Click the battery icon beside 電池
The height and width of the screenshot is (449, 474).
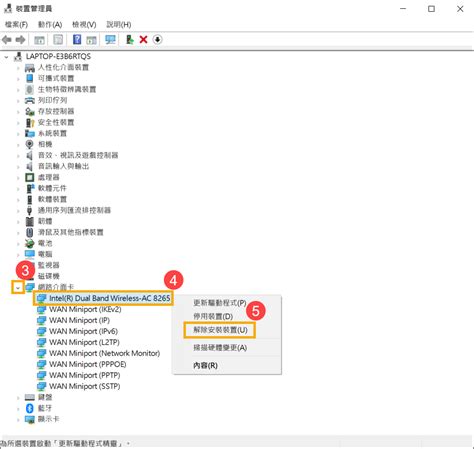(x=30, y=243)
